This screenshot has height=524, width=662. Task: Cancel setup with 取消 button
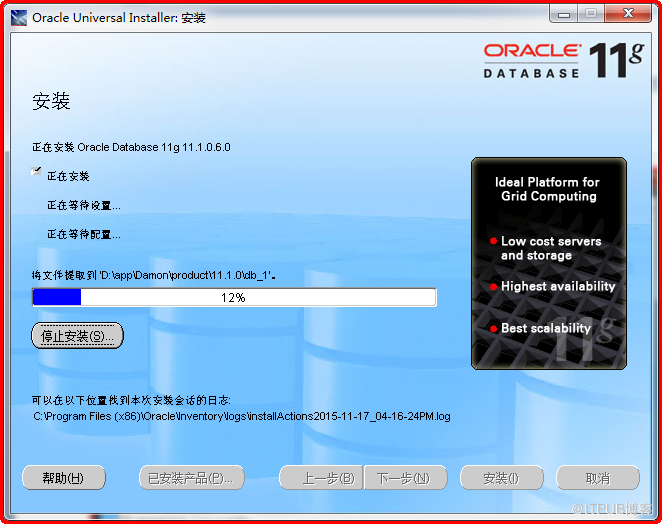598,478
